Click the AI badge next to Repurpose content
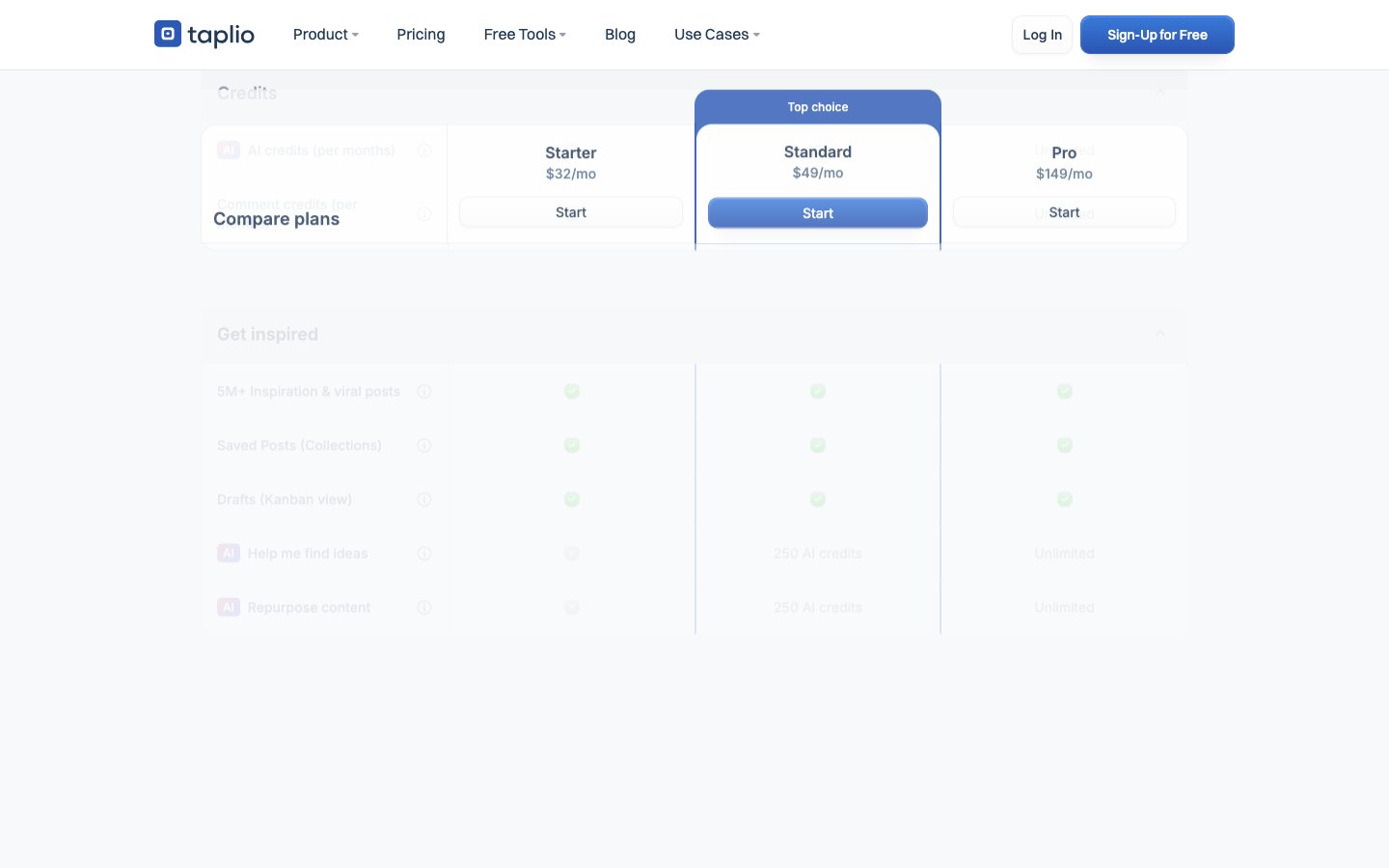 [x=229, y=608]
